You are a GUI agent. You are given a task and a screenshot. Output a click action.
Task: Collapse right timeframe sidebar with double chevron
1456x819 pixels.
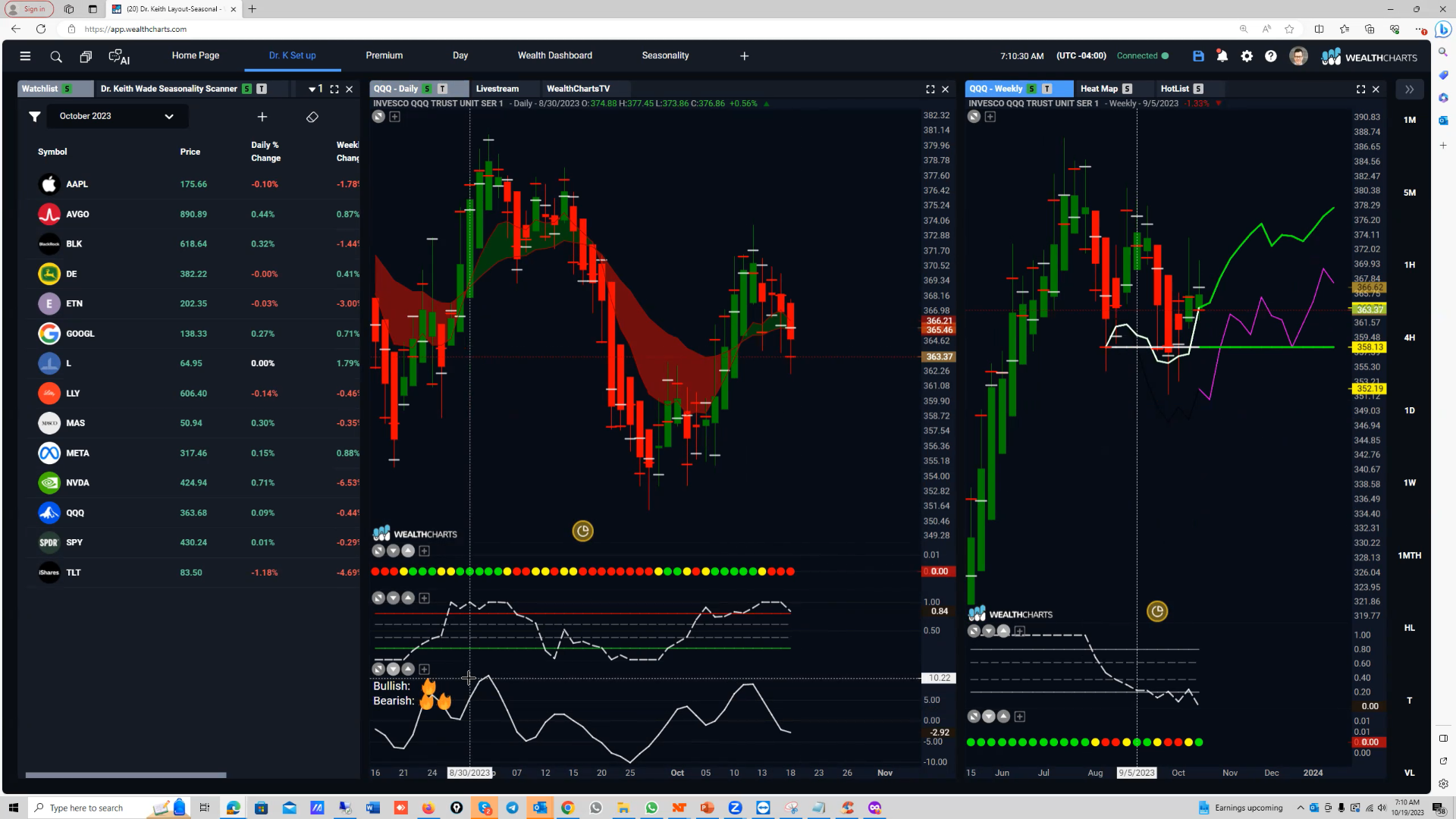tap(1409, 89)
